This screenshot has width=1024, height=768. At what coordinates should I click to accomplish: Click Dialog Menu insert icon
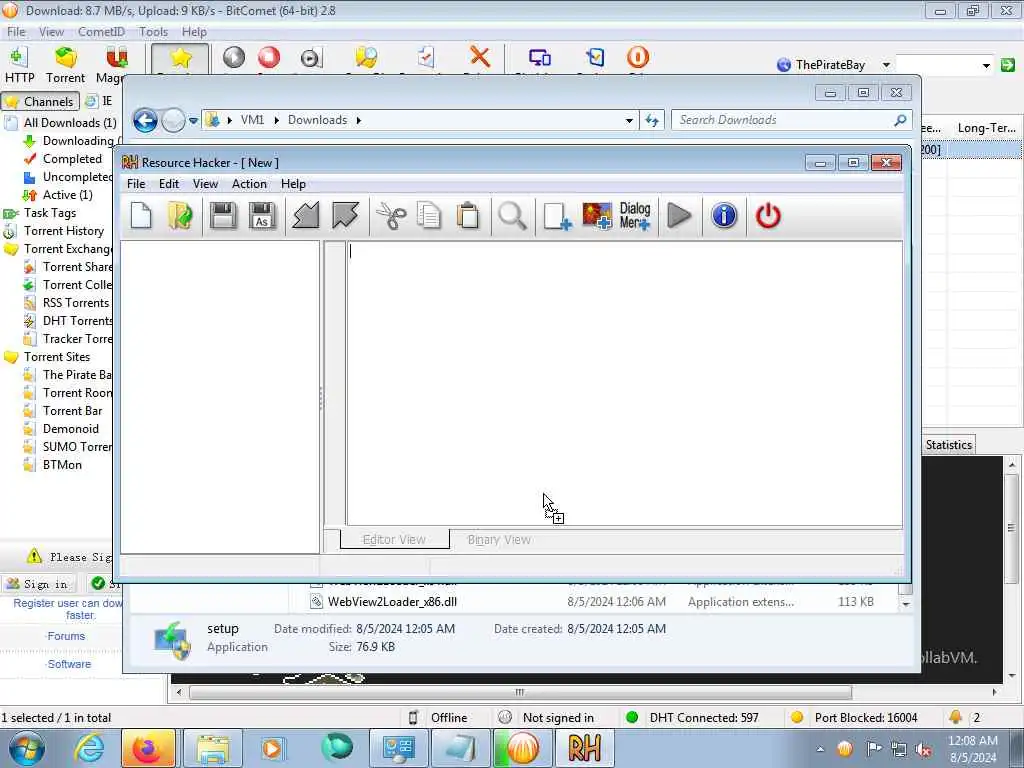click(x=635, y=216)
